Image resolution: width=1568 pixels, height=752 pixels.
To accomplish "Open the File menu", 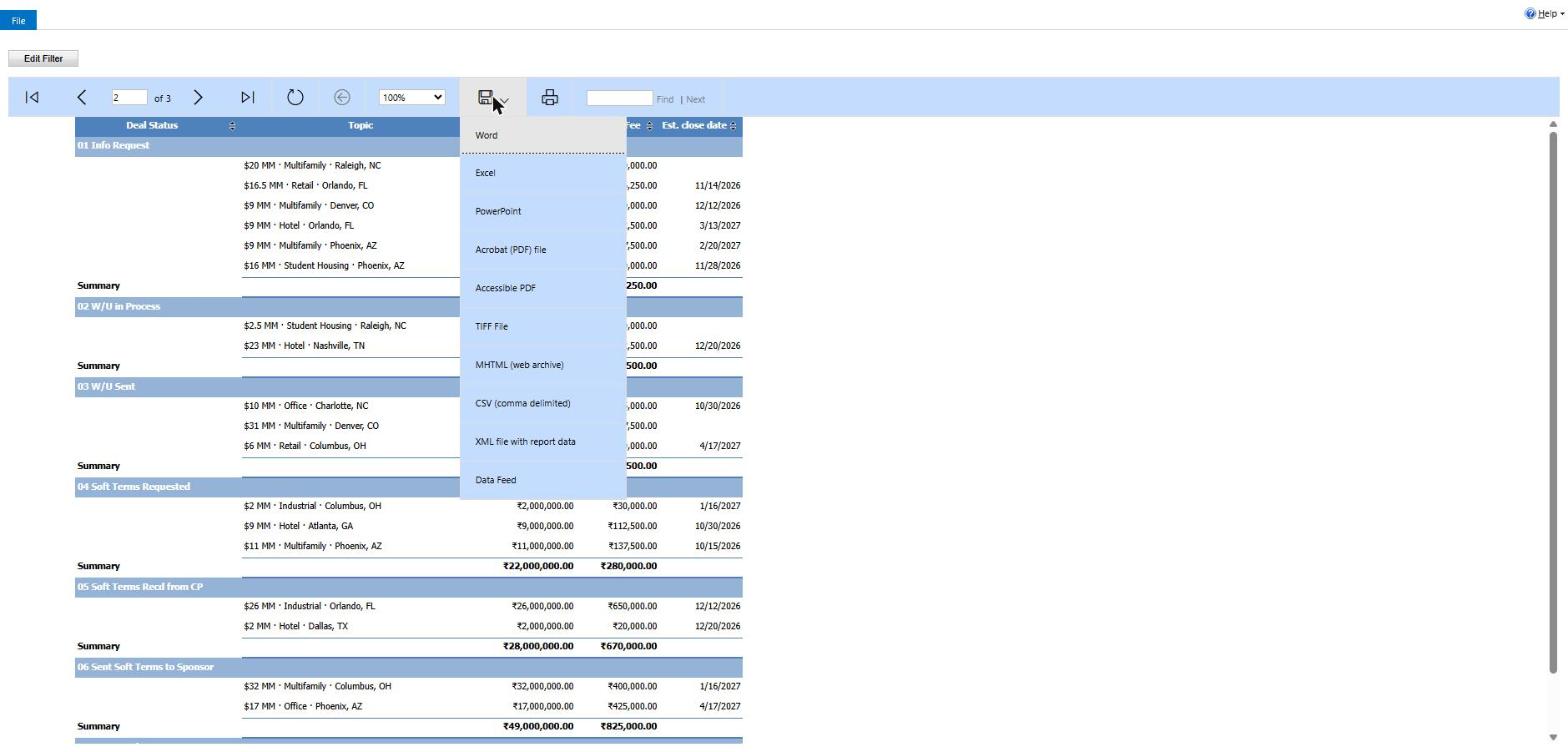I will pyautogui.click(x=18, y=20).
